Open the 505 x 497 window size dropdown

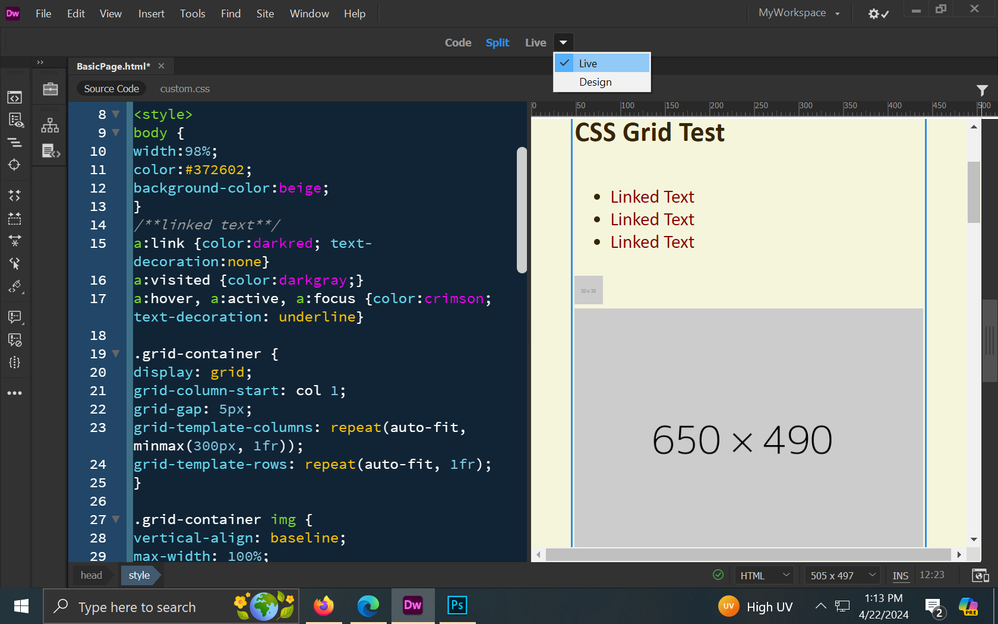[841, 576]
